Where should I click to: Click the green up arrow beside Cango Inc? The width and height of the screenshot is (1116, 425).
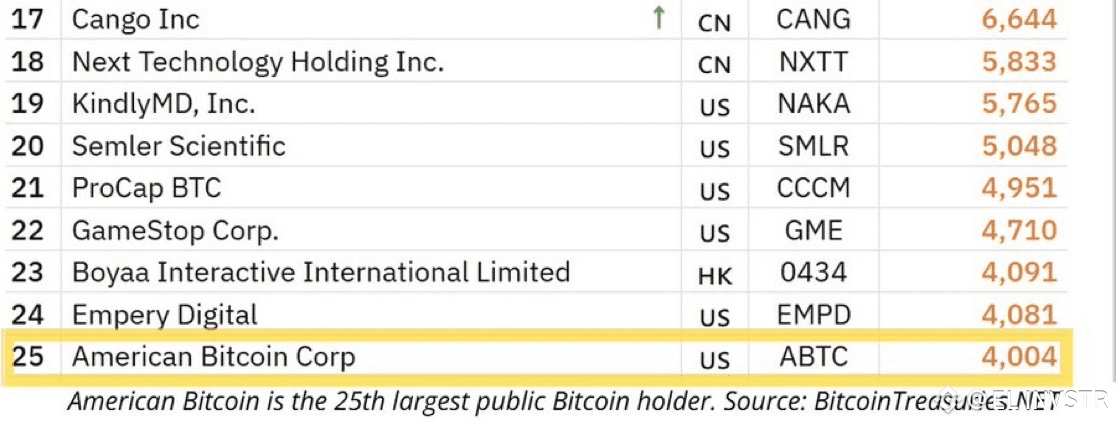point(658,19)
